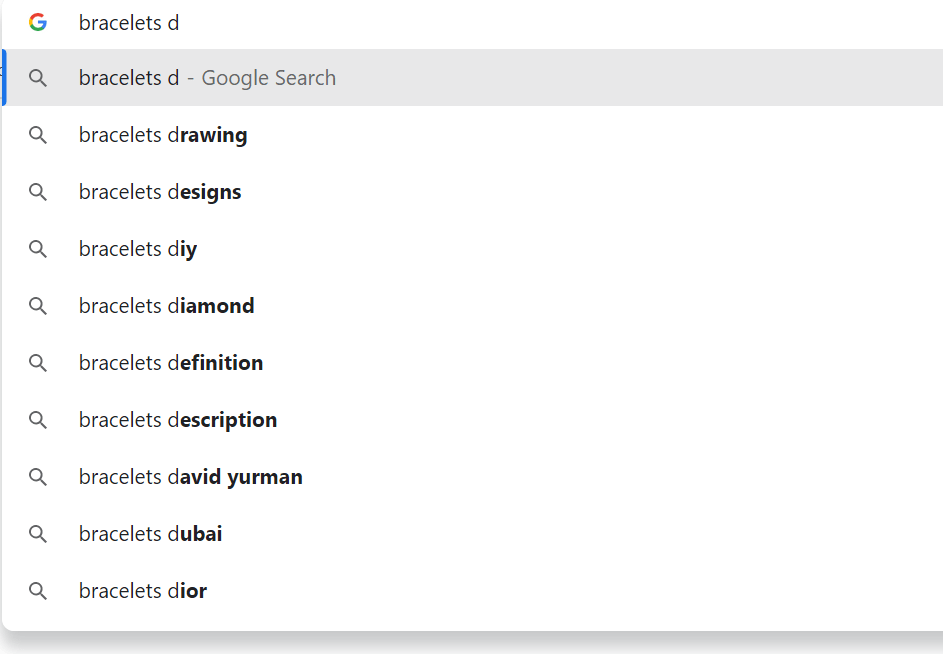Click magnifier icon next to bracelets diy
This screenshot has width=943, height=654.
coord(38,248)
